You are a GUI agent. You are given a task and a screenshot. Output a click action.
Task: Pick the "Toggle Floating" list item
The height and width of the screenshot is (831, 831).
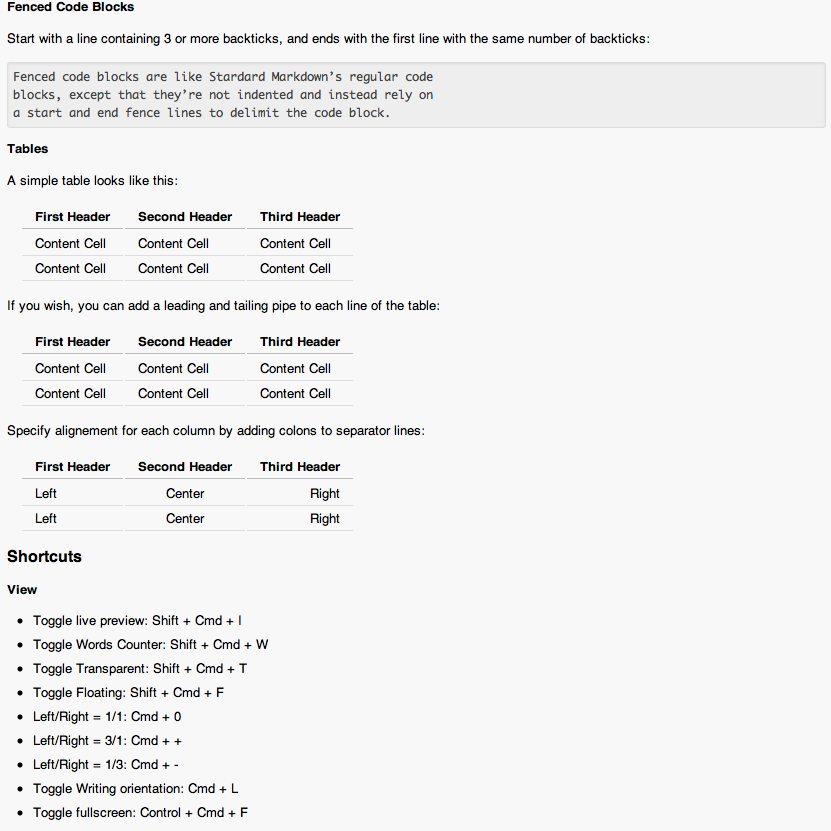pos(128,693)
